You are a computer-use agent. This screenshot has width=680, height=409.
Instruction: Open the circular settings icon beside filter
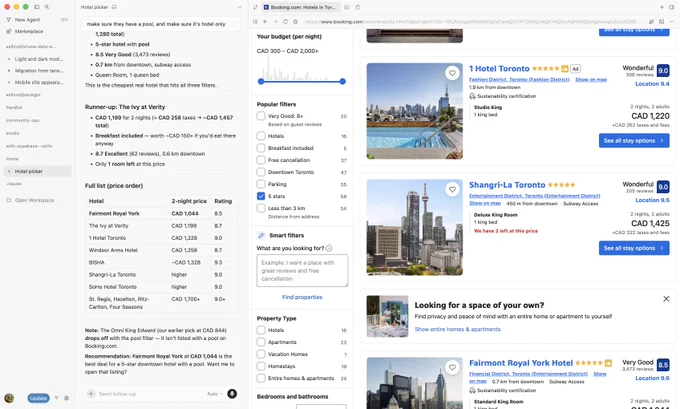(66, 398)
